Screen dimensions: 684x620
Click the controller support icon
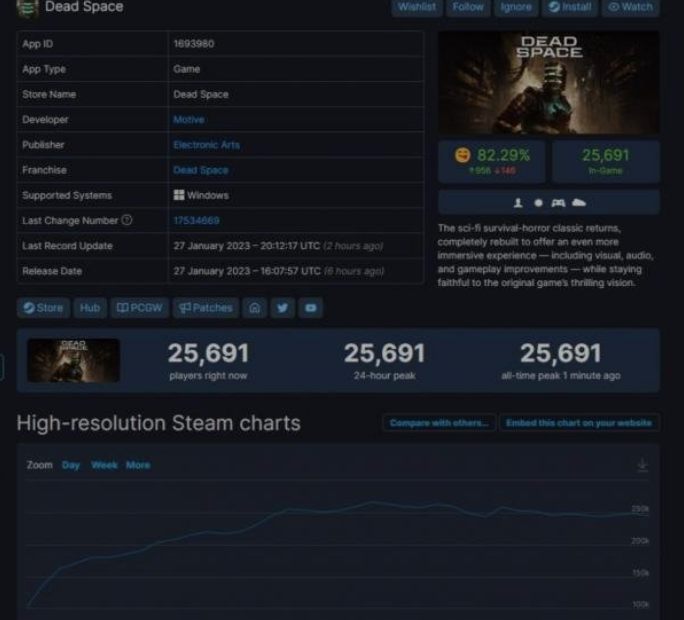pos(558,203)
